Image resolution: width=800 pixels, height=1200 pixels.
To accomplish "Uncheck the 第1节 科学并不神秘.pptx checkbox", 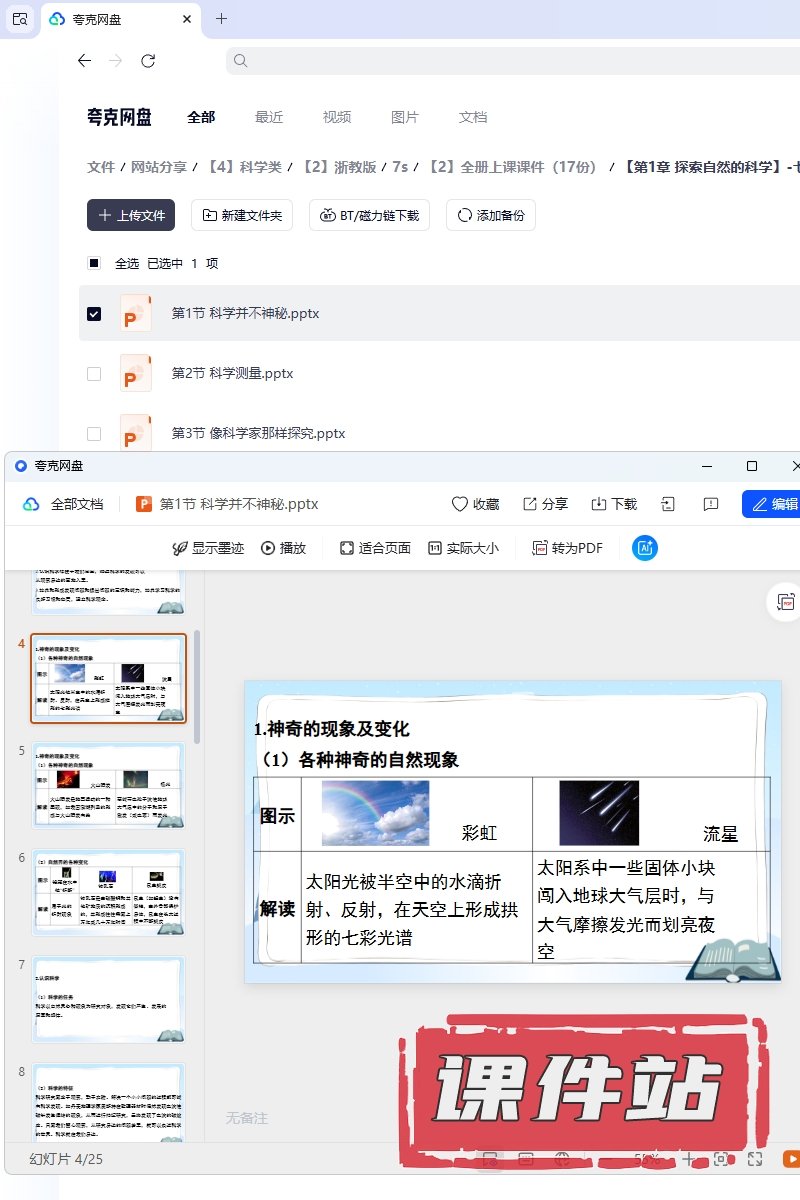I will pyautogui.click(x=94, y=313).
